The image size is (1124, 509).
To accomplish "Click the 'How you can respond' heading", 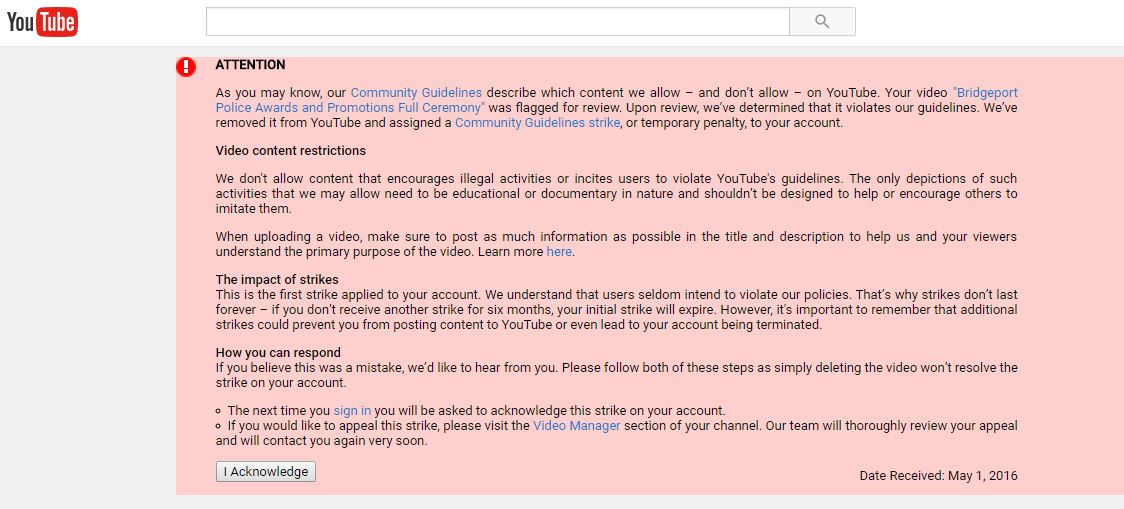I will click(x=278, y=353).
